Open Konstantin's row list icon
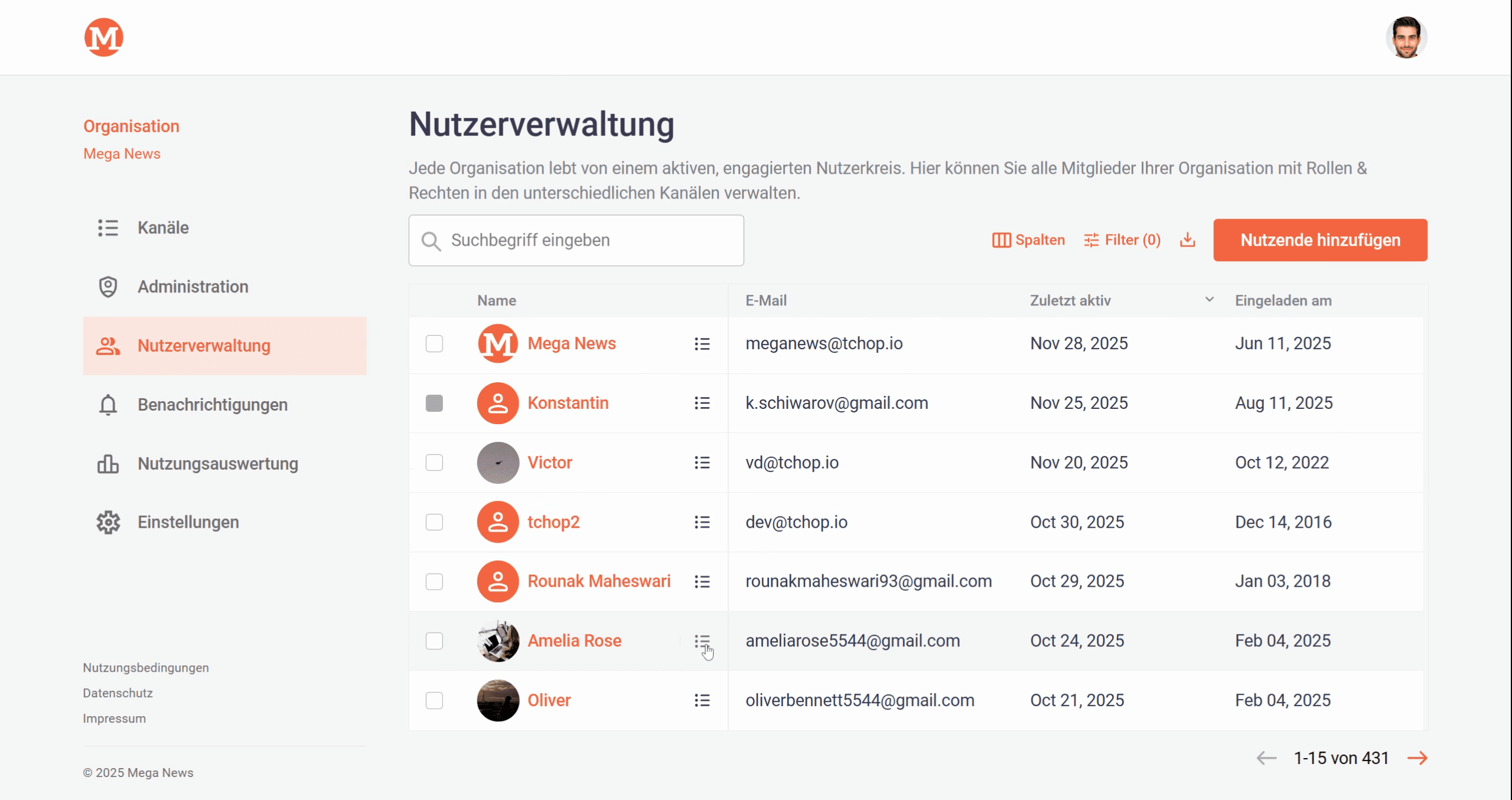Viewport: 1512px width, 800px height. pyautogui.click(x=702, y=403)
